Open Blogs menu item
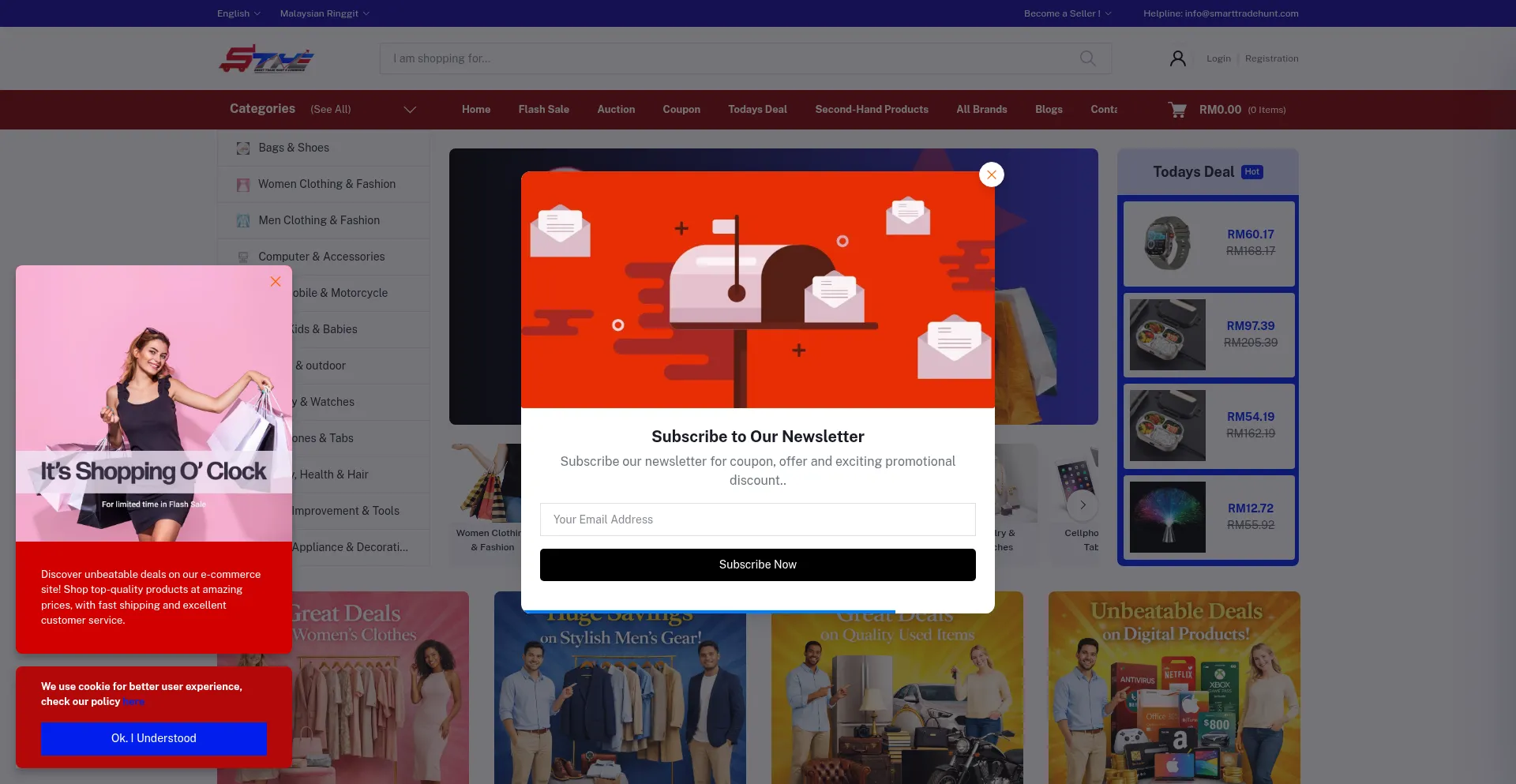Image resolution: width=1516 pixels, height=784 pixels. tap(1049, 110)
